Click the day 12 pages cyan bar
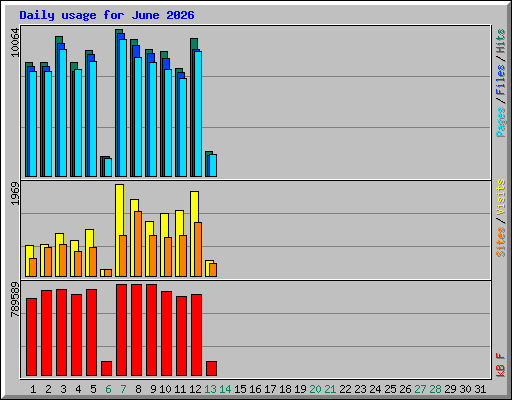Screen dimensions: 512x400 198,114
